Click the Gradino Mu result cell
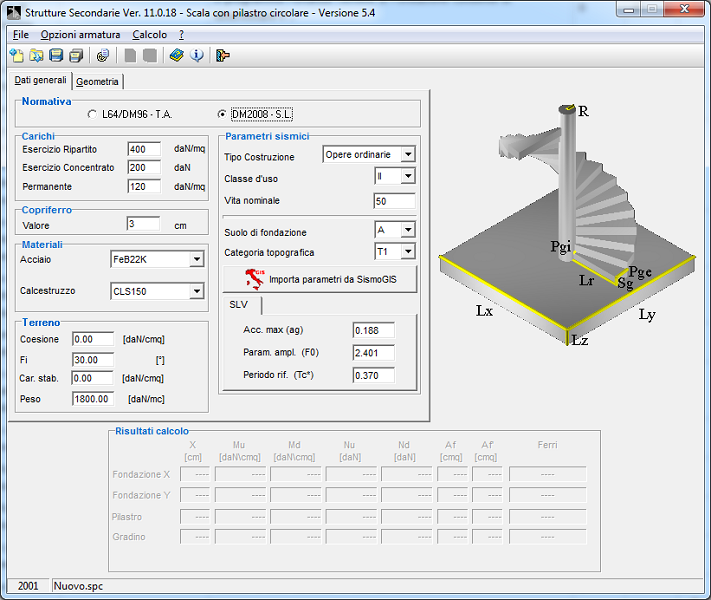Viewport: 711px width, 600px height. click(240, 537)
